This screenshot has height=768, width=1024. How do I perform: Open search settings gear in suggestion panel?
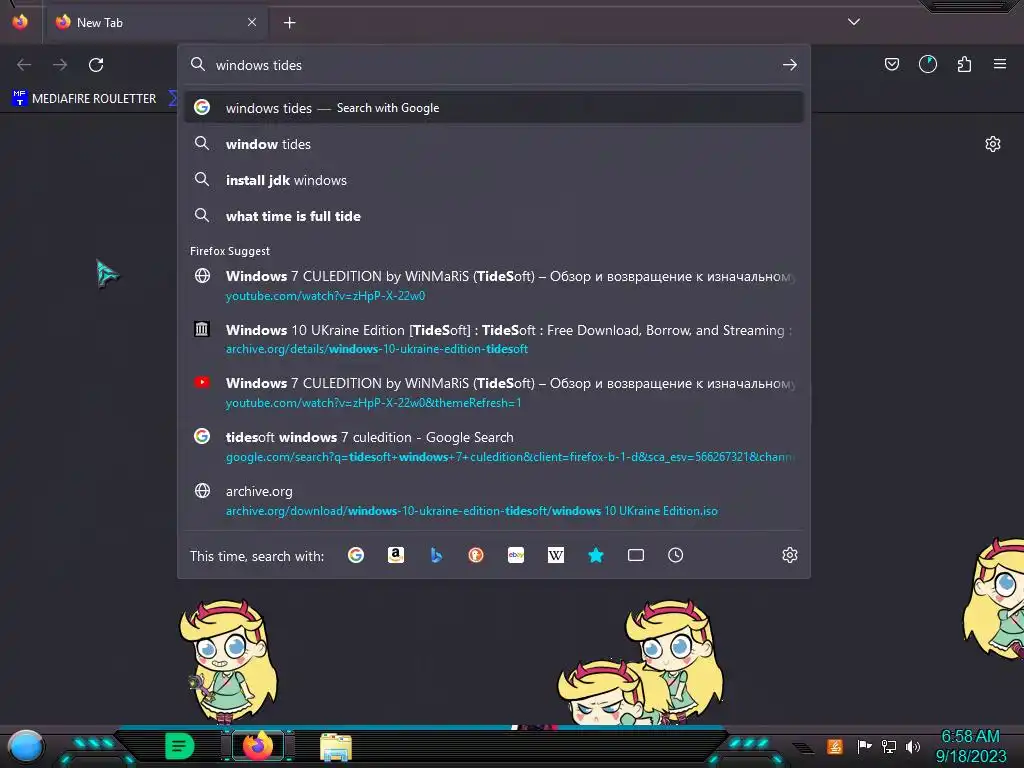pyautogui.click(x=790, y=555)
